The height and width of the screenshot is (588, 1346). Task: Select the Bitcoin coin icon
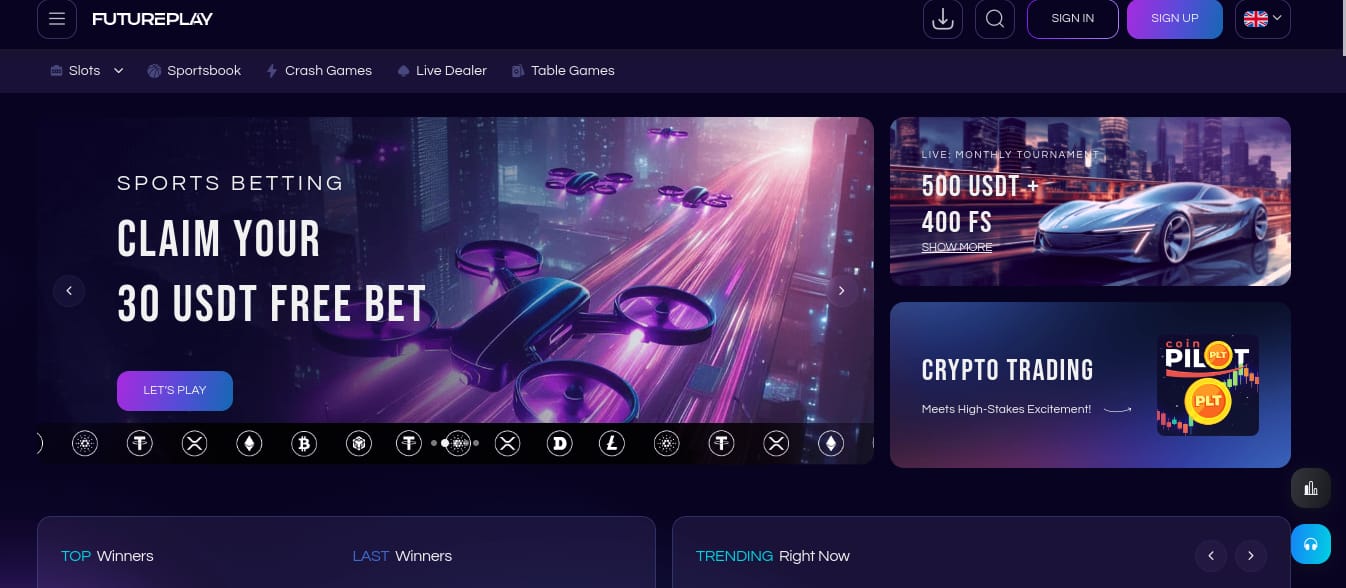[x=304, y=443]
